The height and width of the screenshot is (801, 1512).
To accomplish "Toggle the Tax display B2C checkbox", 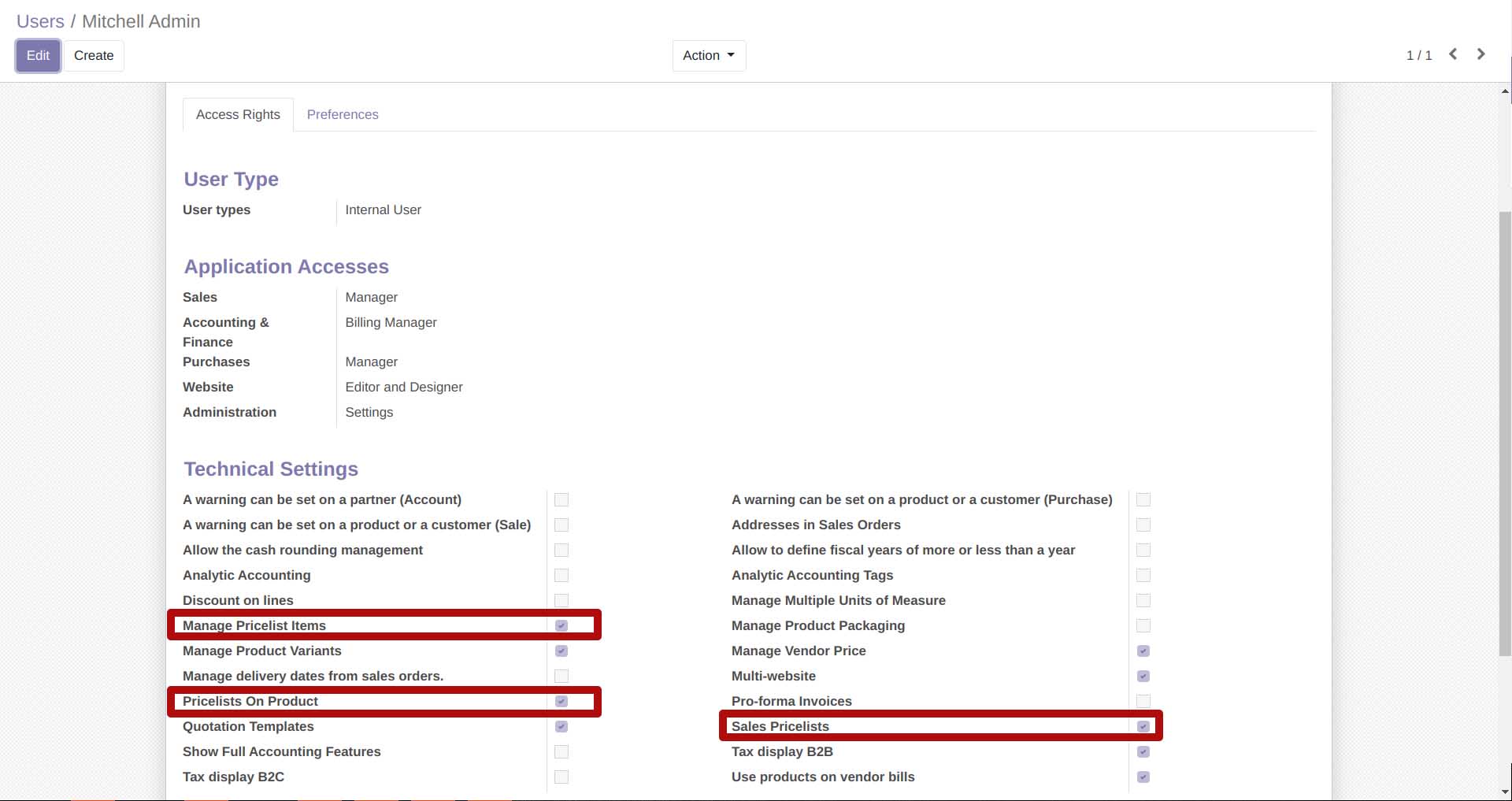I will [561, 777].
